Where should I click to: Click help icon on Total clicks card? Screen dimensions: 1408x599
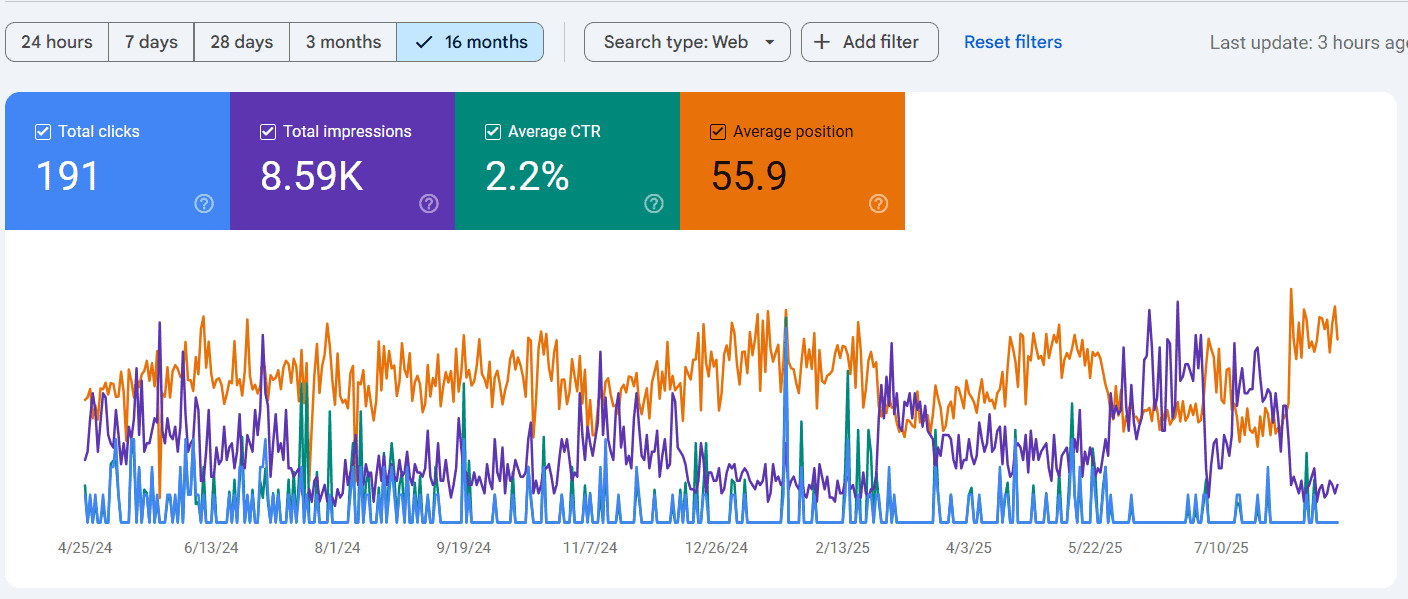coord(204,204)
